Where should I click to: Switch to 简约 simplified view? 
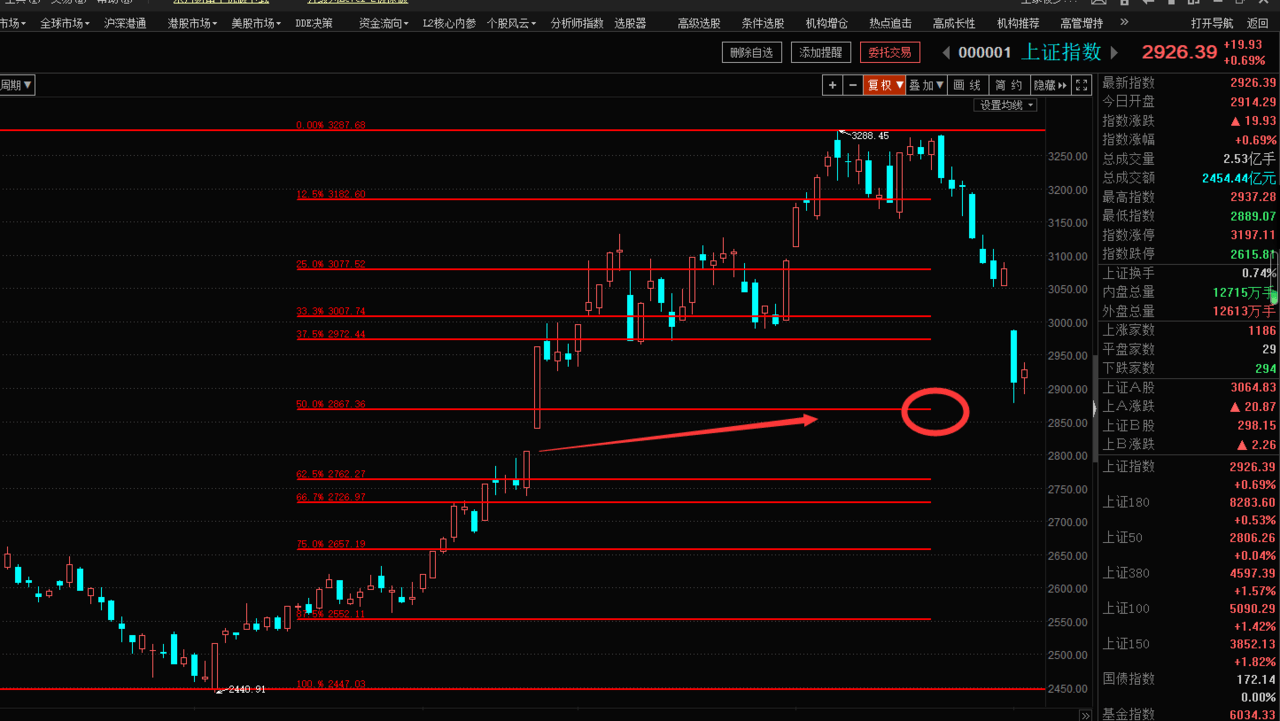(1009, 86)
